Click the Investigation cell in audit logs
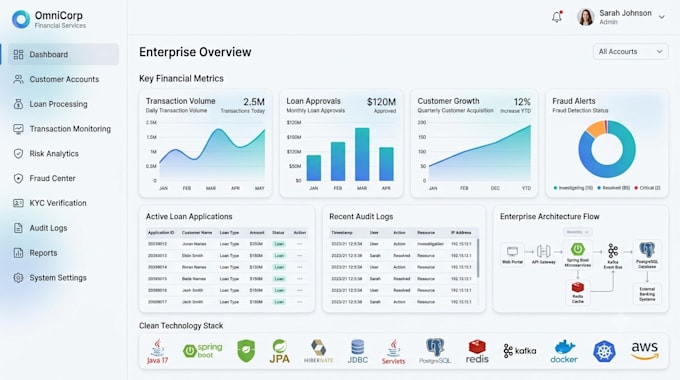 pyautogui.click(x=430, y=244)
